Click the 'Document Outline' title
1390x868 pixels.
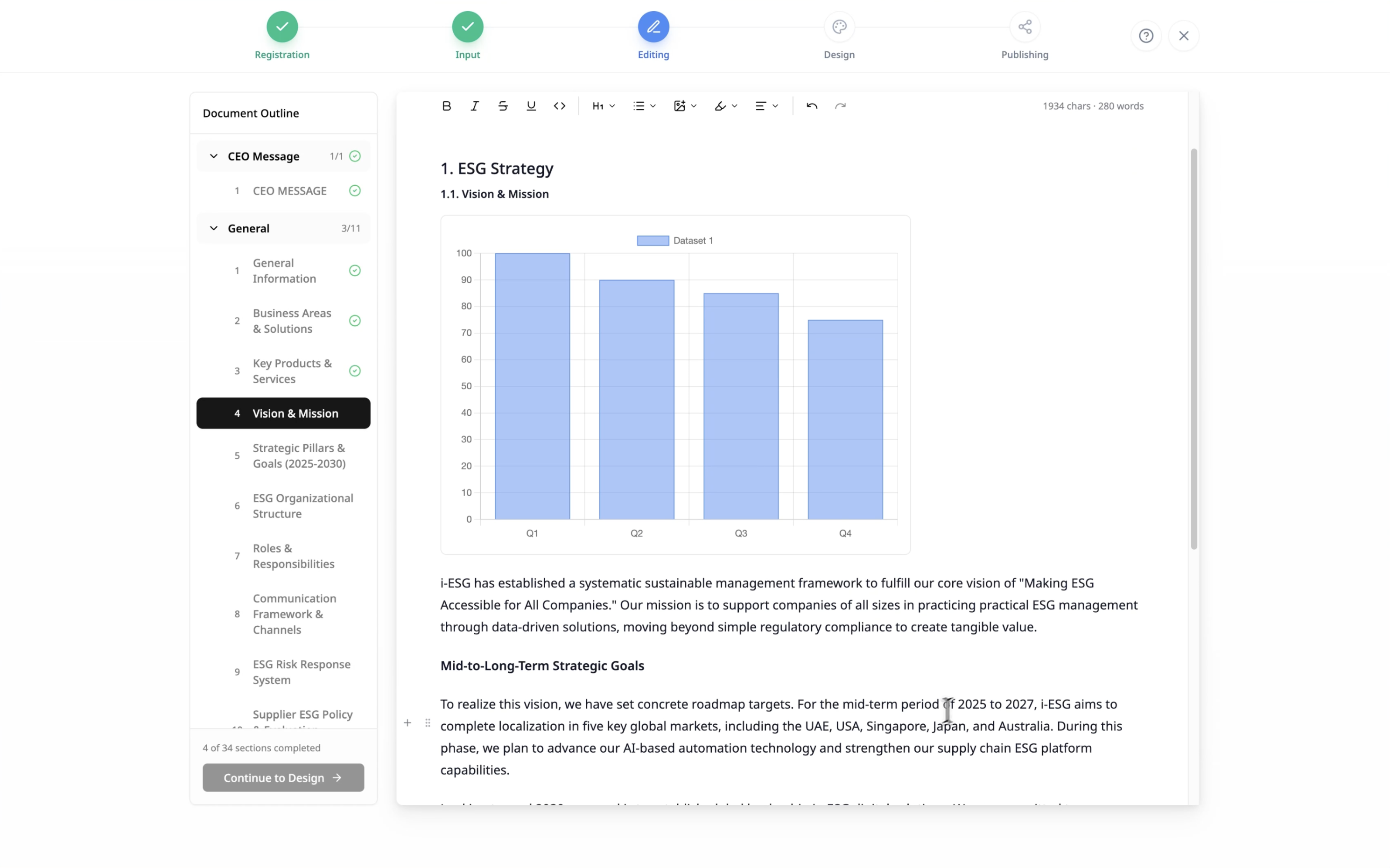251,113
